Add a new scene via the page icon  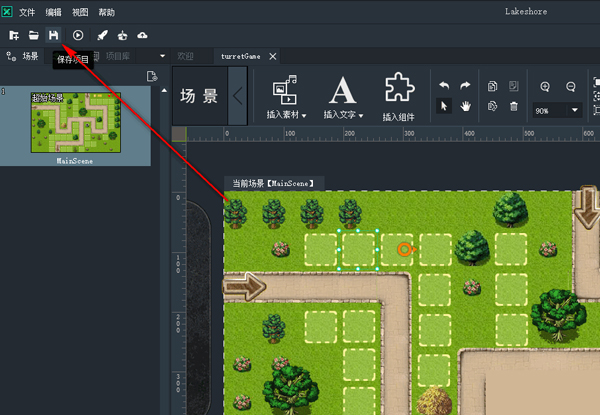(x=152, y=76)
